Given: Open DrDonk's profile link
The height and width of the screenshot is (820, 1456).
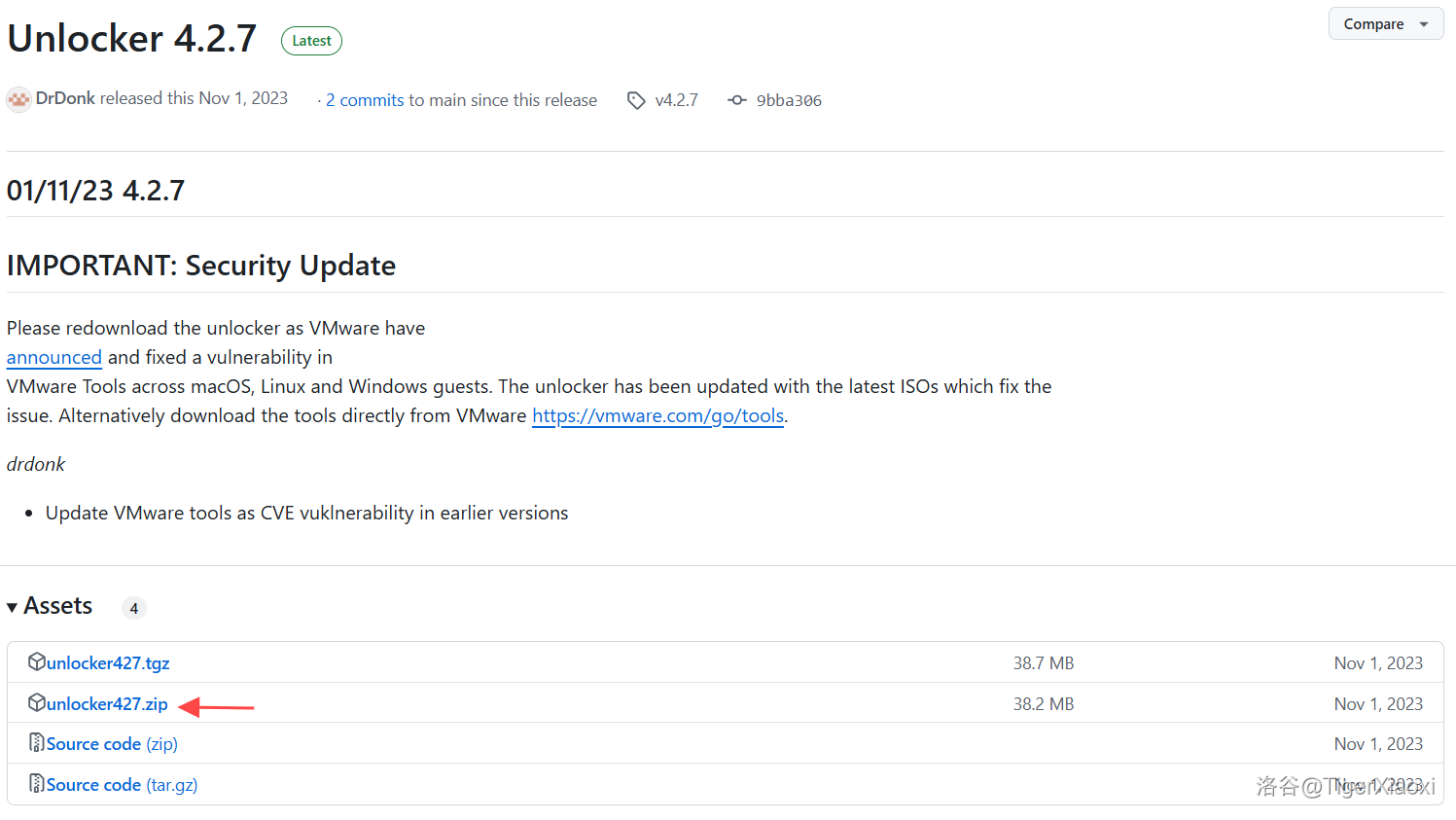Looking at the screenshot, I should (x=65, y=98).
